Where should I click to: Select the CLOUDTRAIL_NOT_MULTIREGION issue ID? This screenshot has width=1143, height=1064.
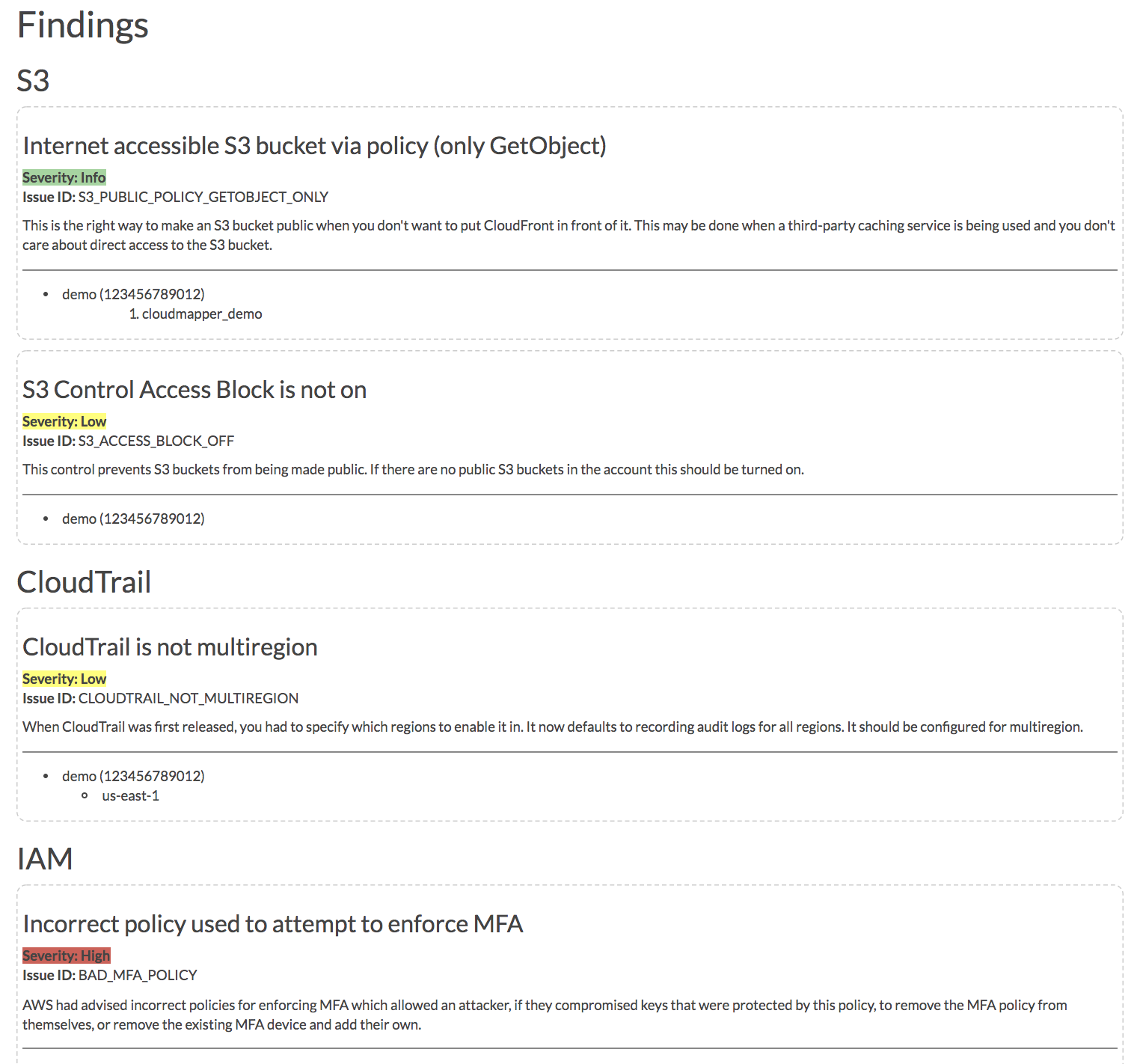click(x=189, y=698)
